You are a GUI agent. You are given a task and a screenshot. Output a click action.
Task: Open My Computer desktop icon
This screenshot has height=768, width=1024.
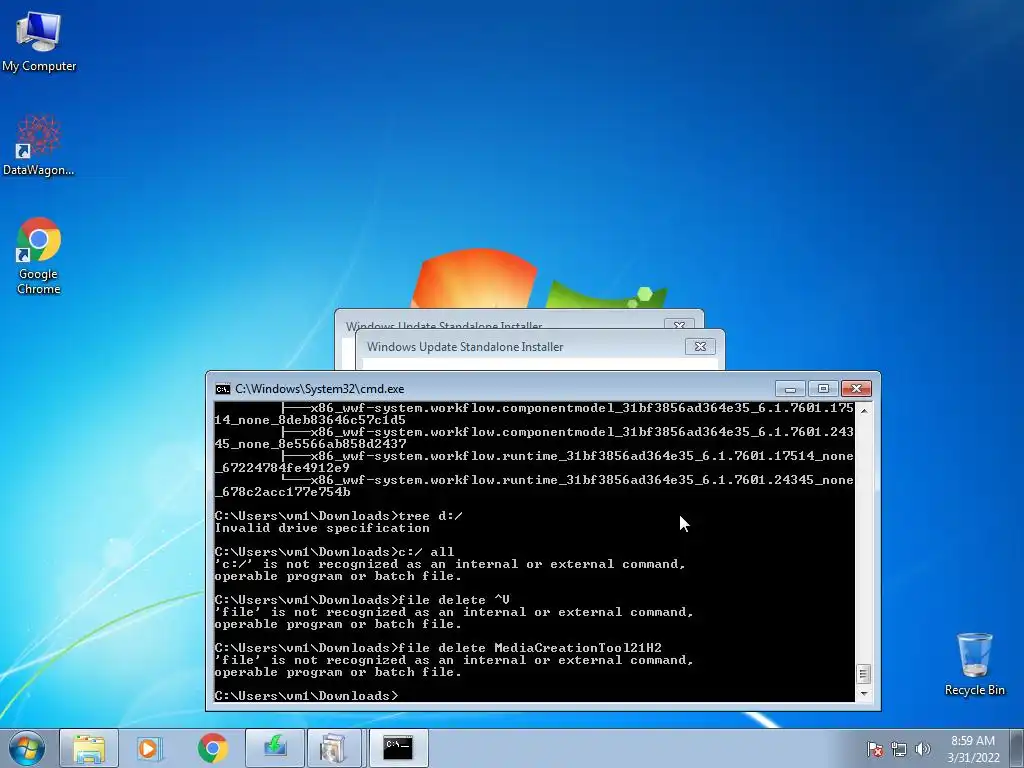[x=39, y=42]
